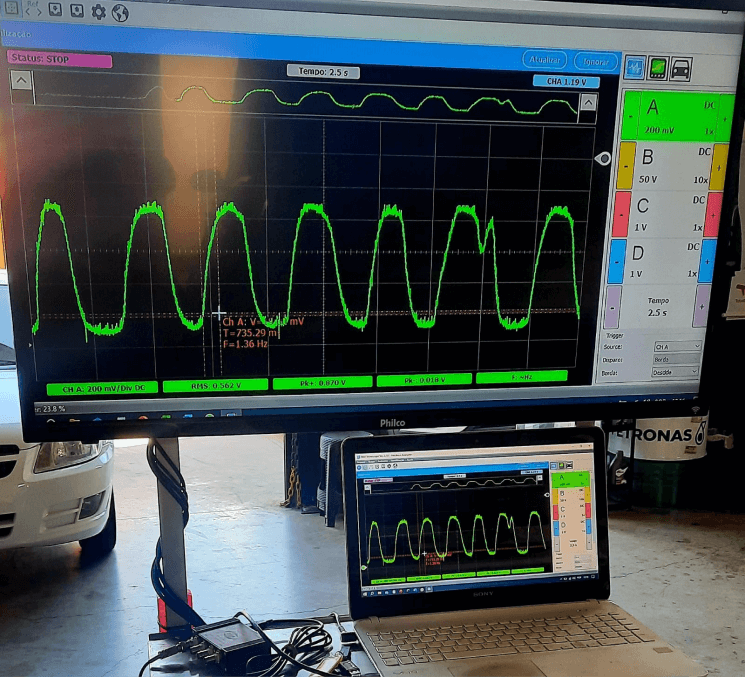Viewport: 745px width, 677px height.
Task: Click the settings gear icon in top toolbar
Action: click(x=98, y=12)
